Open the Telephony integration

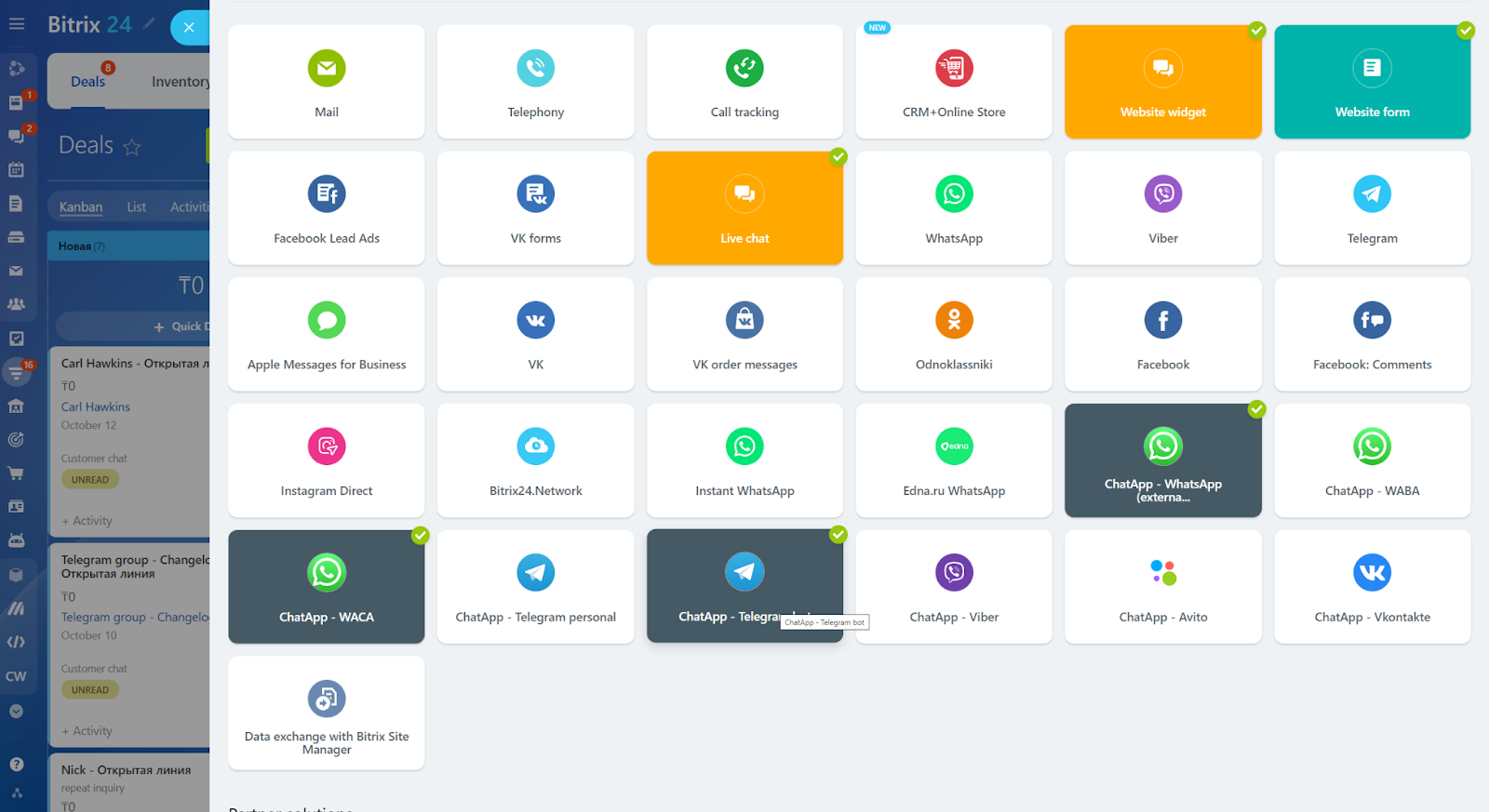535,82
